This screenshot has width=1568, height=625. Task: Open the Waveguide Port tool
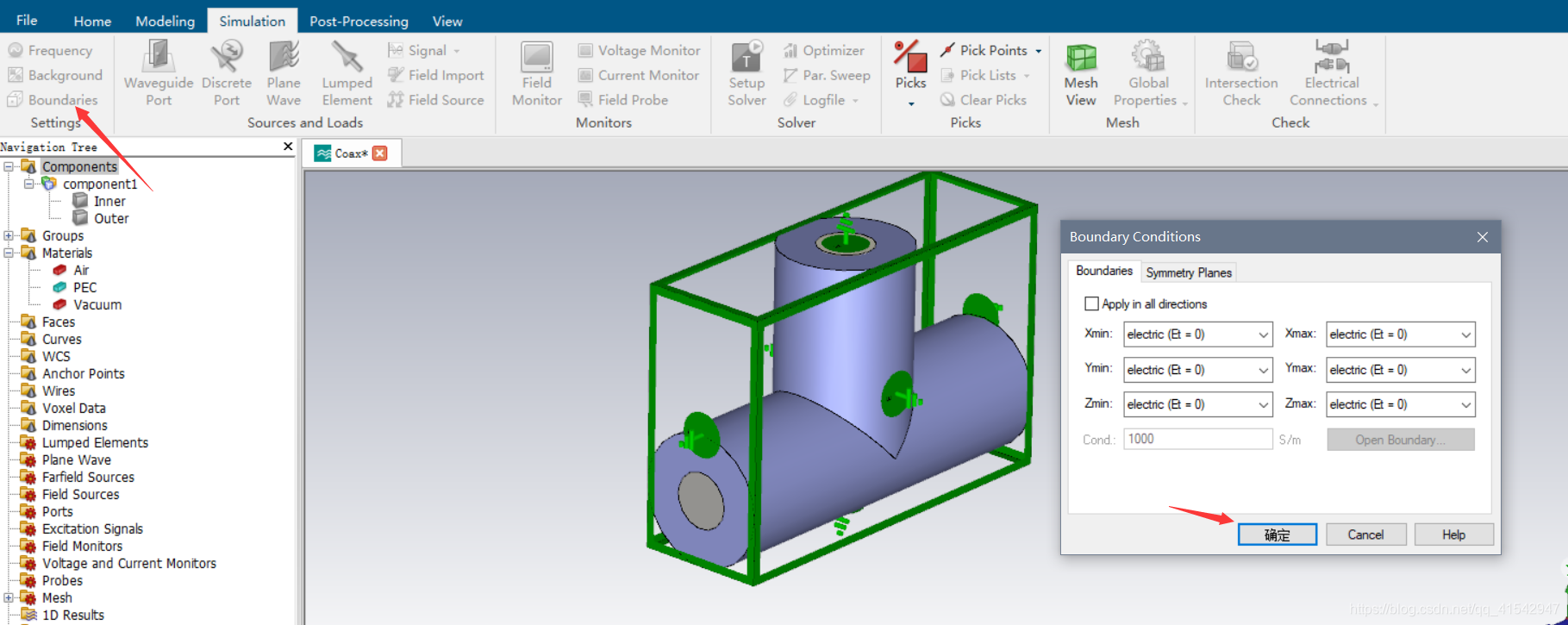(x=159, y=74)
